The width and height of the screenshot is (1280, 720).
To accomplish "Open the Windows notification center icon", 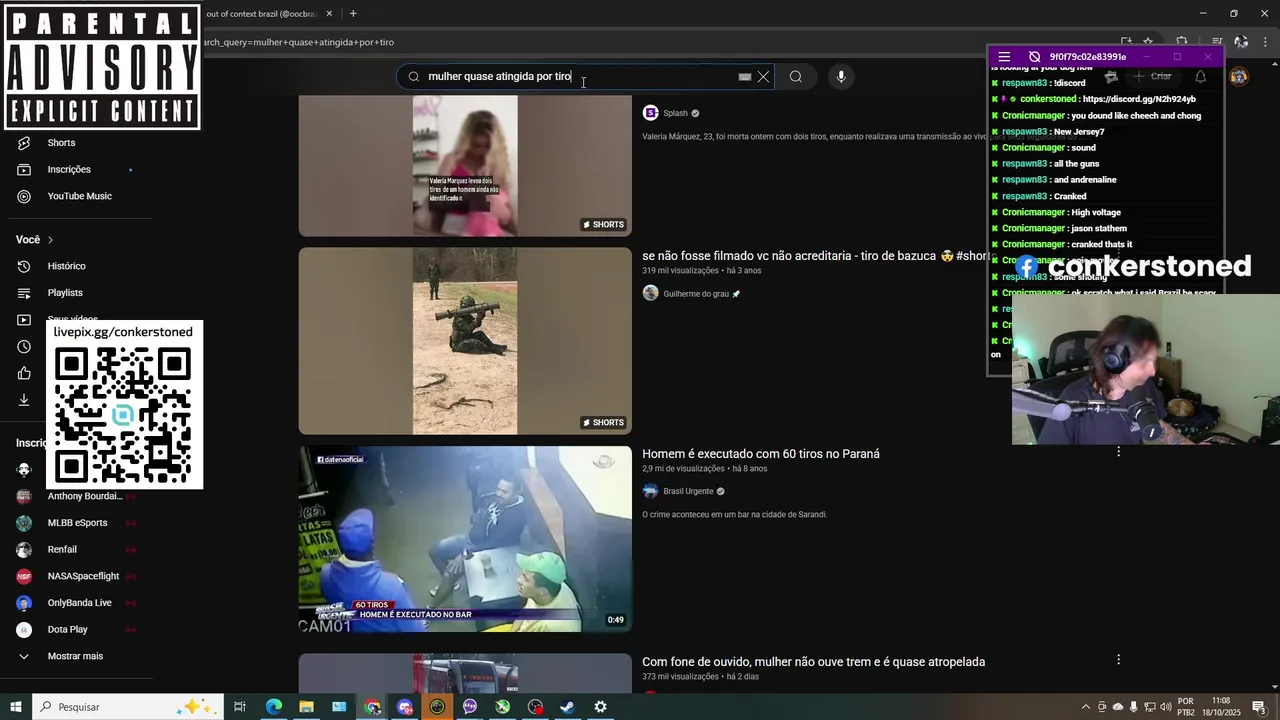I will coord(1259,707).
